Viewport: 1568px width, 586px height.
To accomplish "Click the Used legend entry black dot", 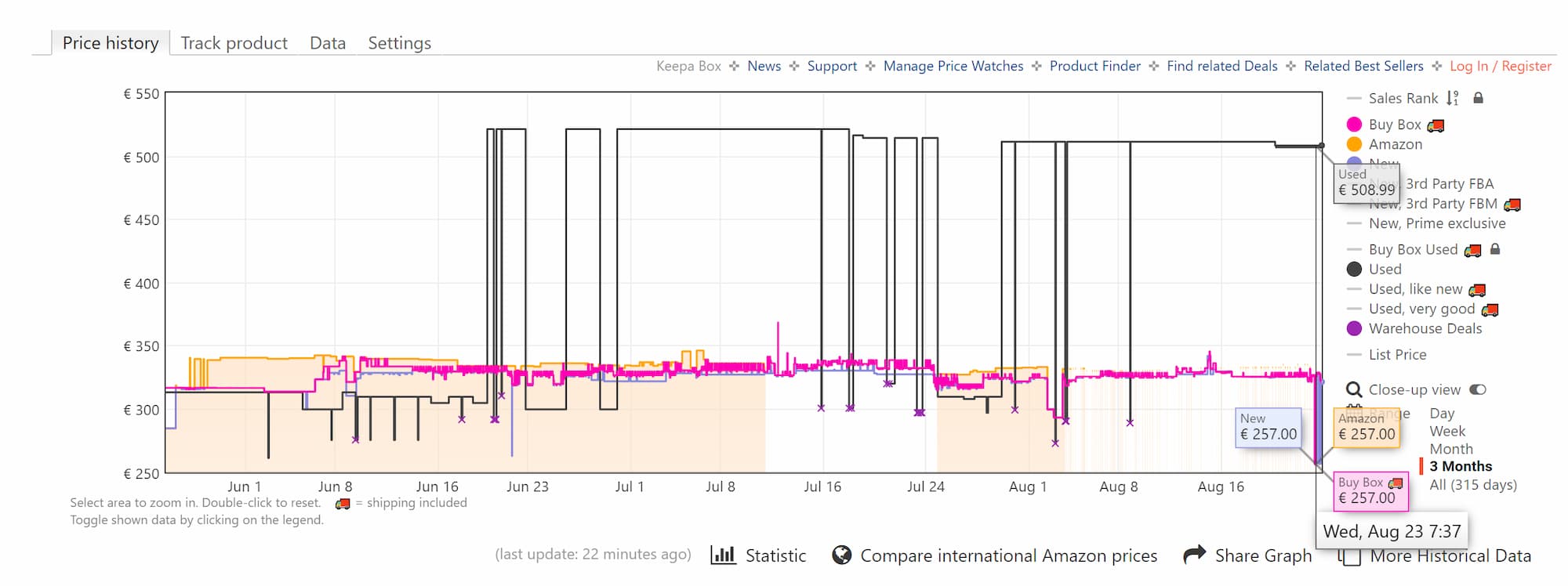I will (x=1354, y=269).
